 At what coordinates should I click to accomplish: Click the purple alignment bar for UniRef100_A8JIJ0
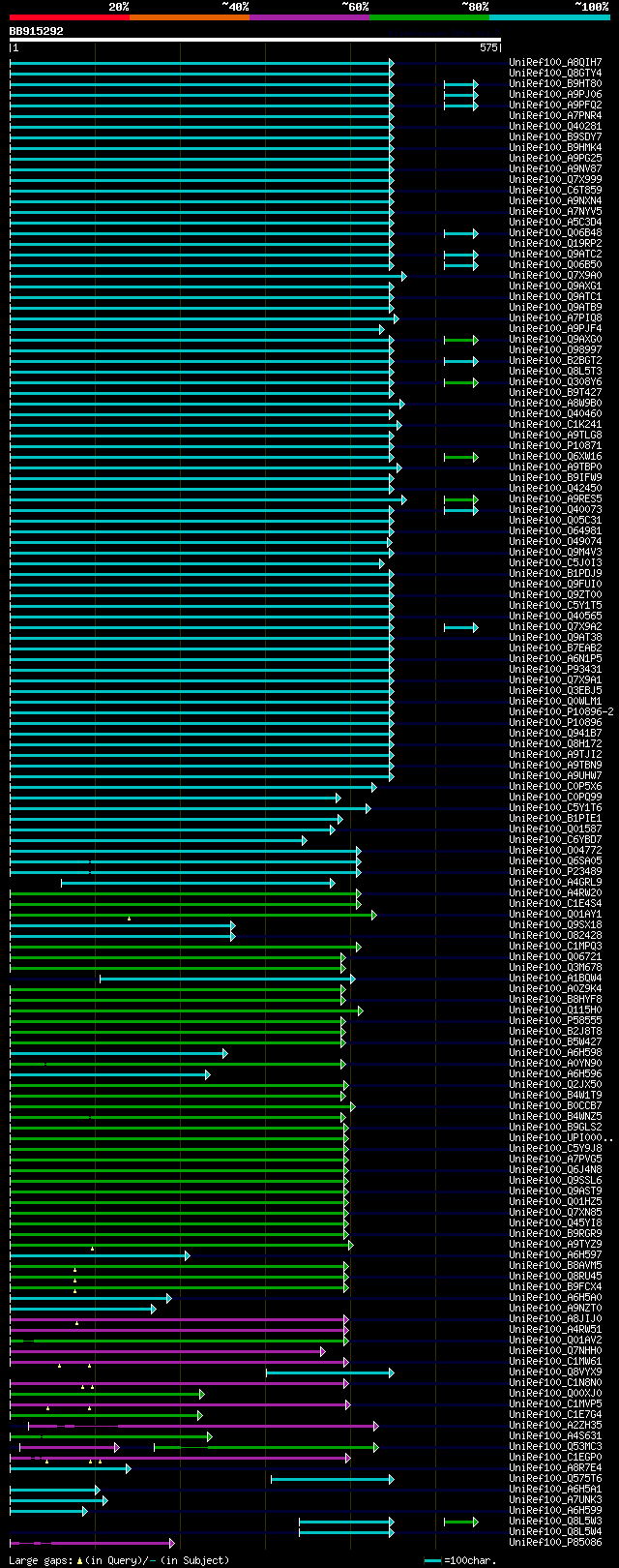(179, 1319)
